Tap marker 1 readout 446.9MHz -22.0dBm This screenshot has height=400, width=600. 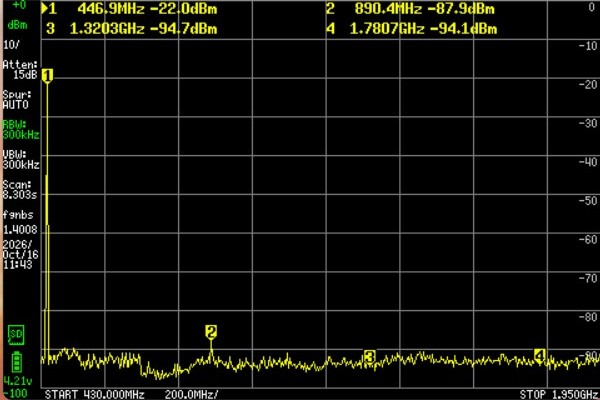[129, 9]
